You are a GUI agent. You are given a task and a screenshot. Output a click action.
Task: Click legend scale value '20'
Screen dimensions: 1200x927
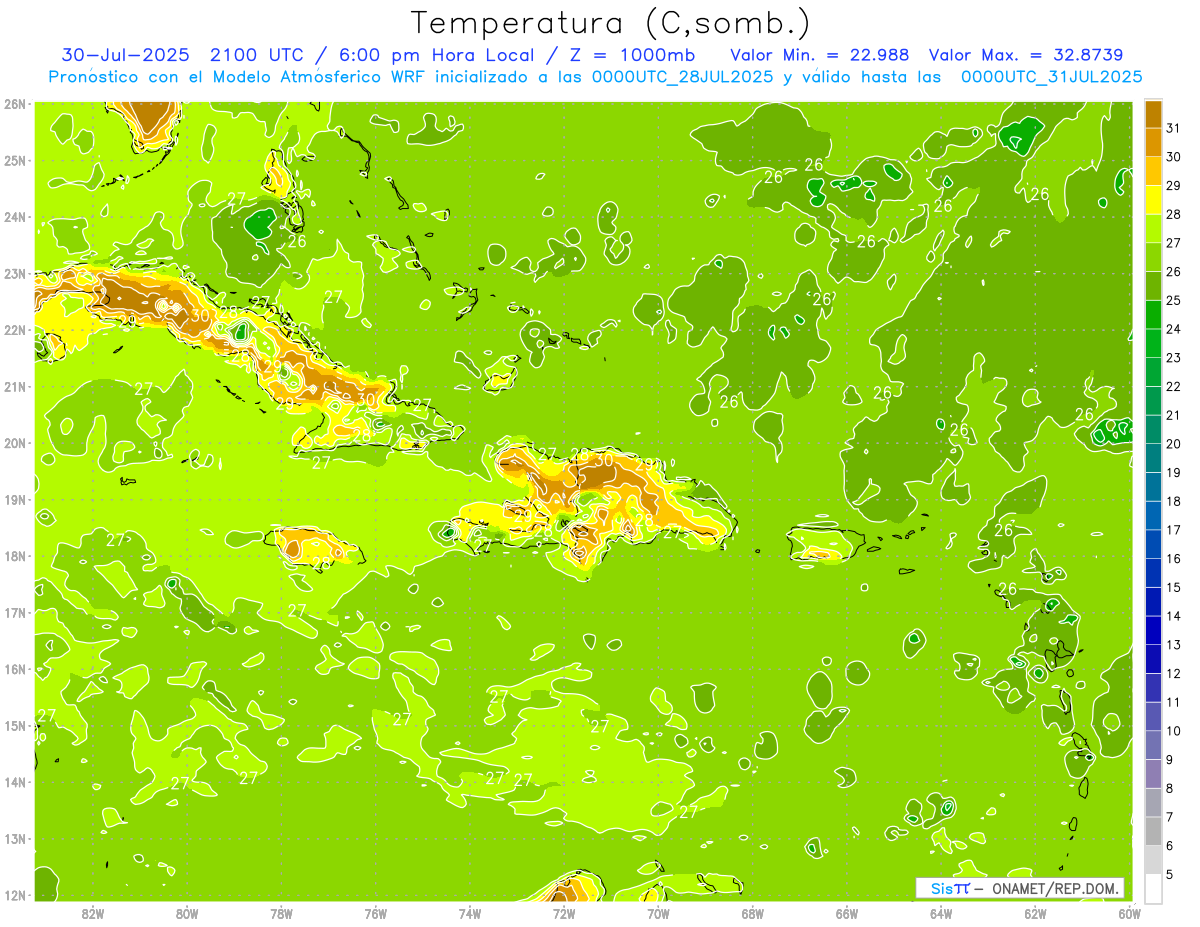tap(1173, 444)
